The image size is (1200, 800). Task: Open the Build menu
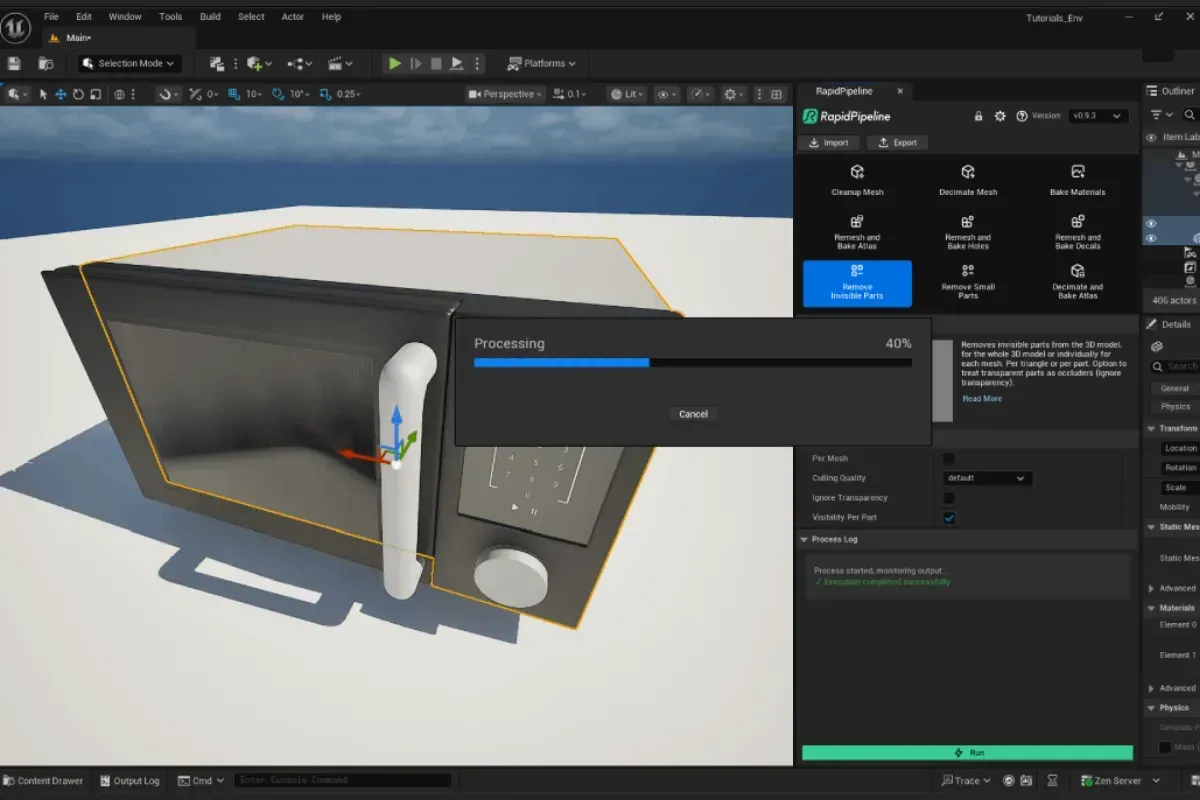tap(210, 16)
